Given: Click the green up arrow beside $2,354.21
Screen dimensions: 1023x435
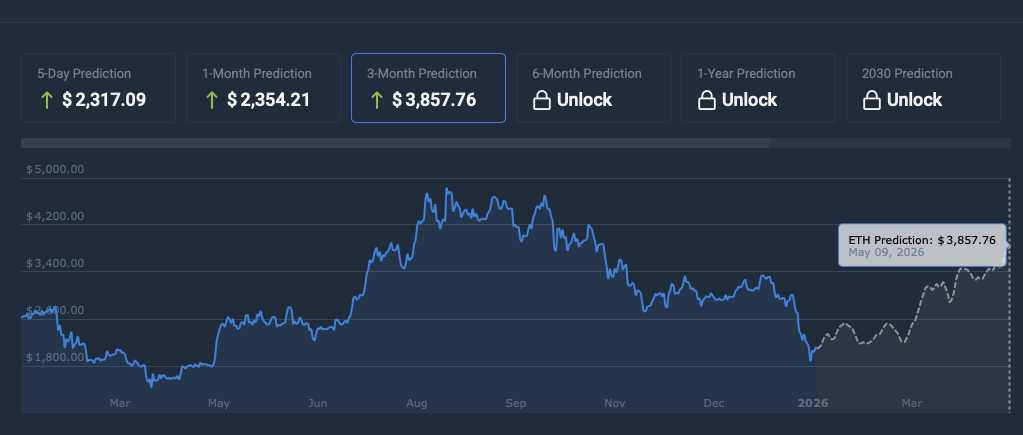Looking at the screenshot, I should [x=211, y=100].
